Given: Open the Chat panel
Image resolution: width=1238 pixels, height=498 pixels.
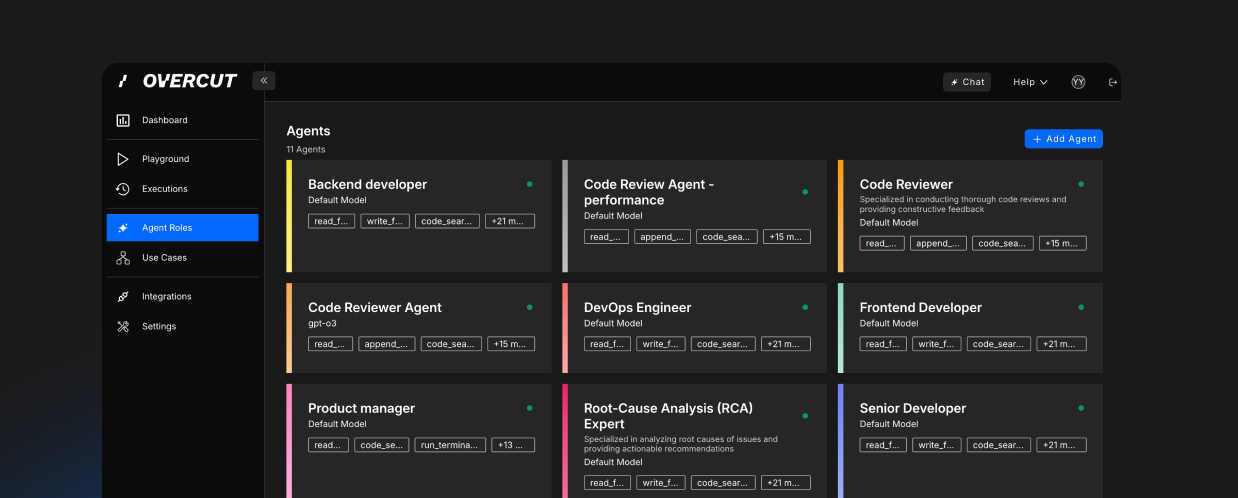Looking at the screenshot, I should tap(967, 82).
